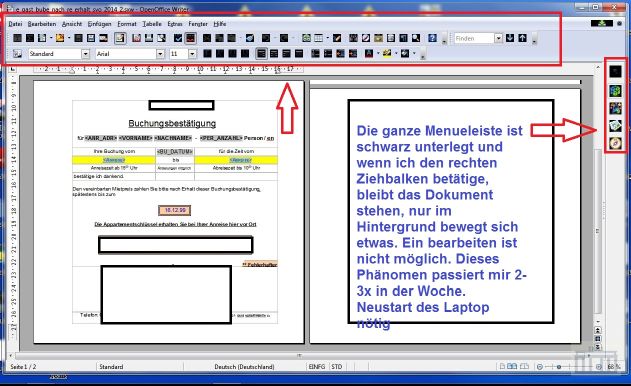Open Finden search history dropdown

coord(498,38)
